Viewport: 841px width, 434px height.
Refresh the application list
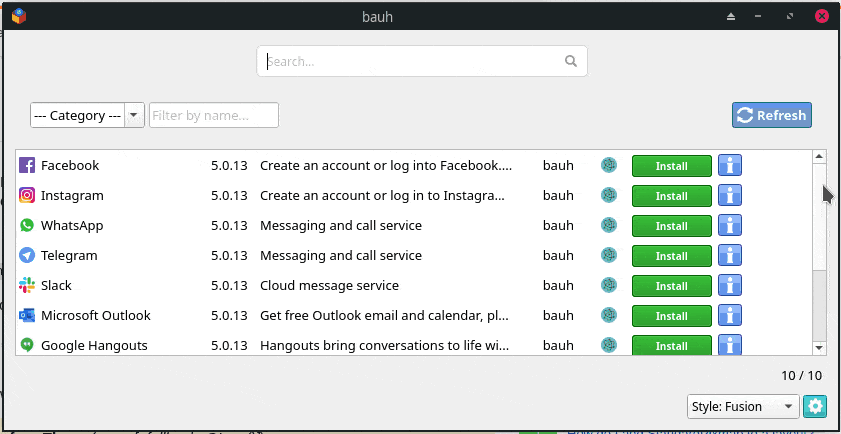click(772, 115)
